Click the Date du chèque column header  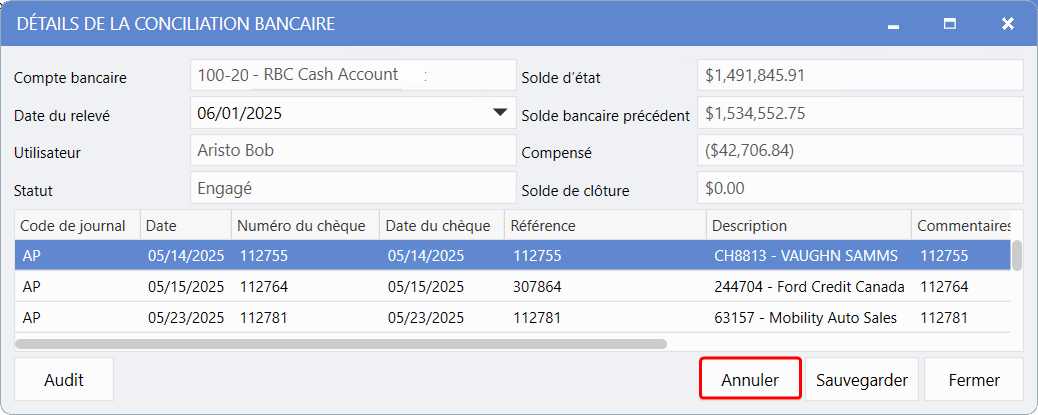[438, 225]
